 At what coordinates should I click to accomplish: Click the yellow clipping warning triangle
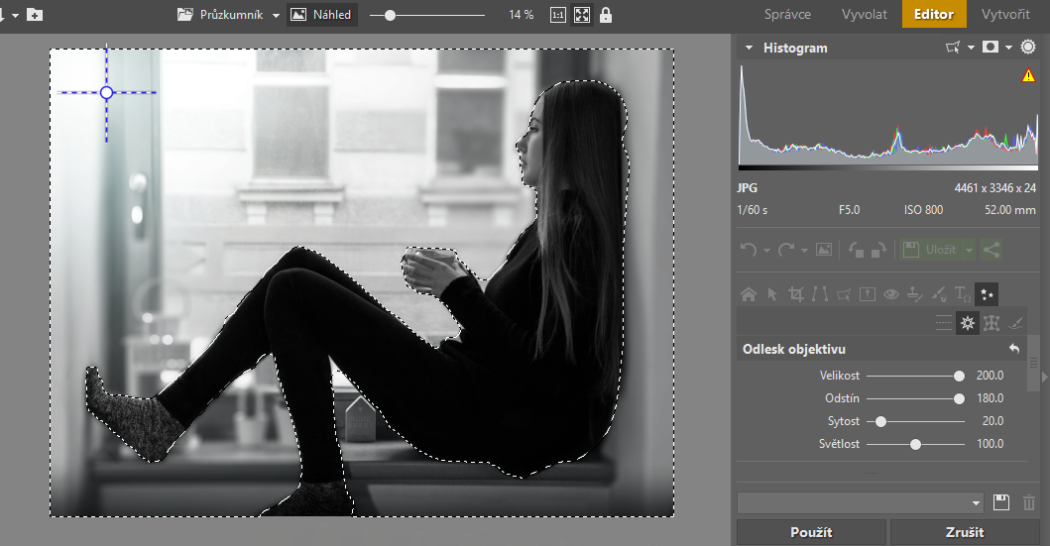point(1029,76)
